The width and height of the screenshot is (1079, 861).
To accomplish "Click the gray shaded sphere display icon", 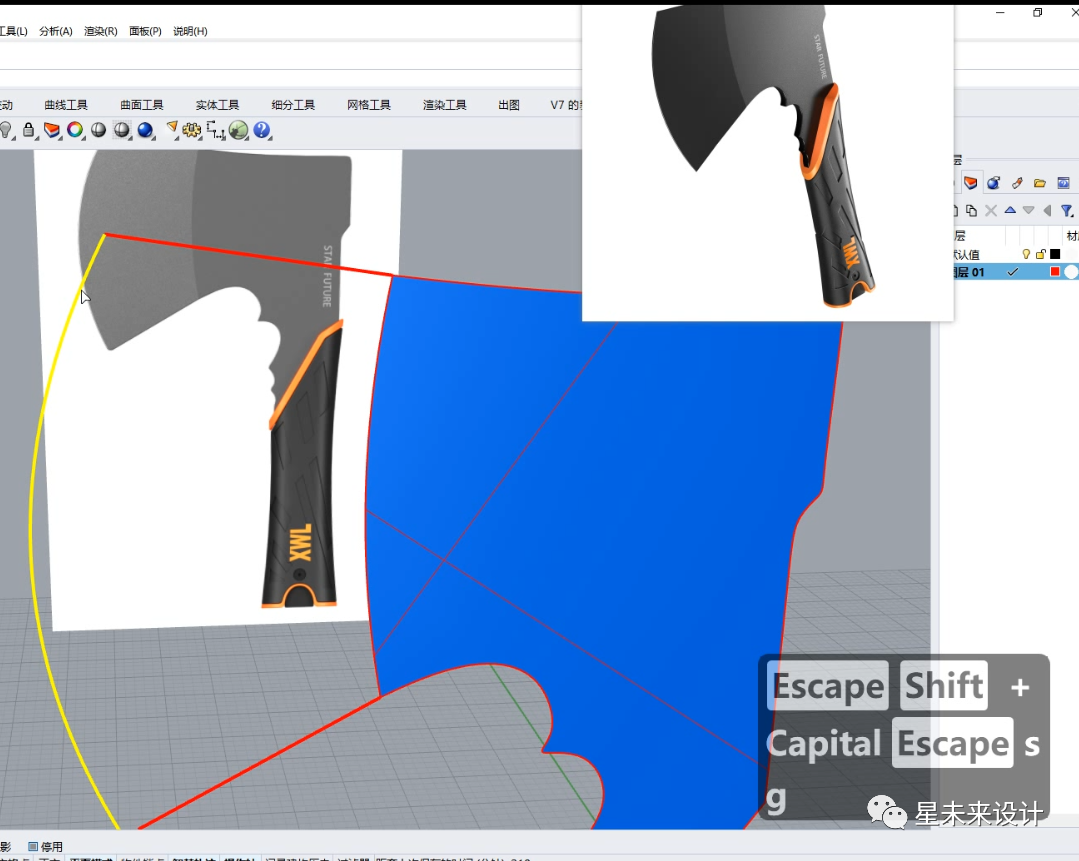I will click(x=98, y=129).
